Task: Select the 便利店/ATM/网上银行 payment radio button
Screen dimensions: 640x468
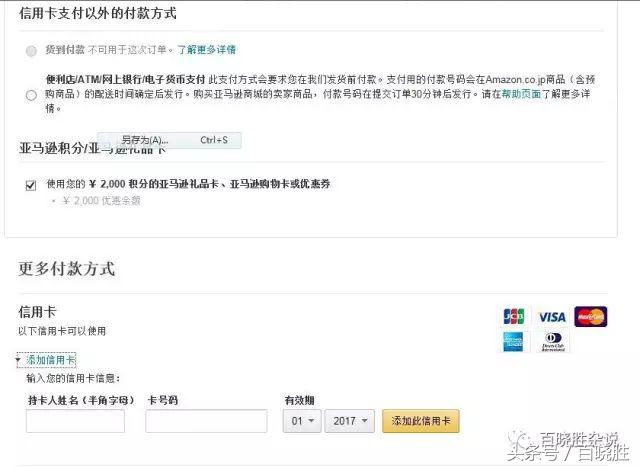Action: coord(32,95)
